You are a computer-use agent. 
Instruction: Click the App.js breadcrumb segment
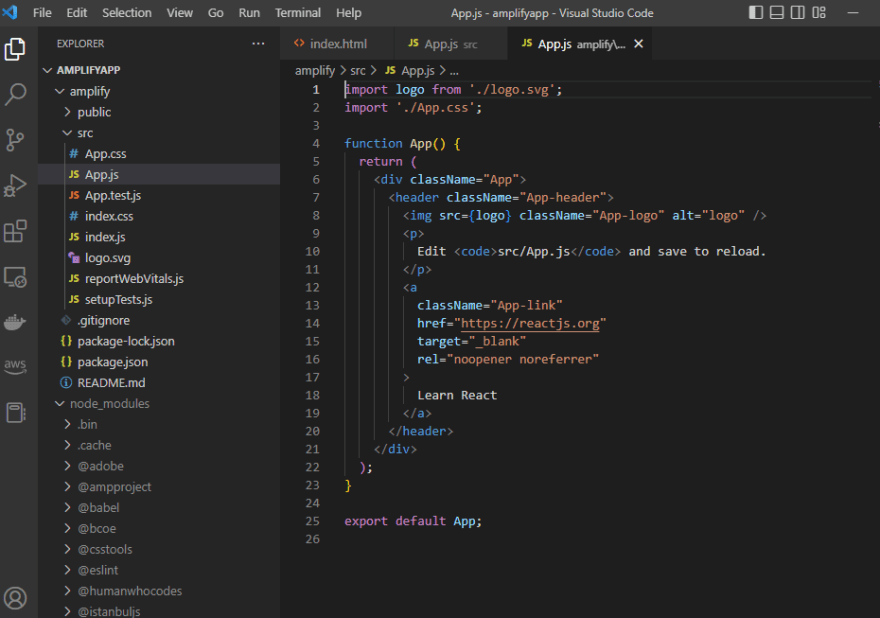[410, 71]
